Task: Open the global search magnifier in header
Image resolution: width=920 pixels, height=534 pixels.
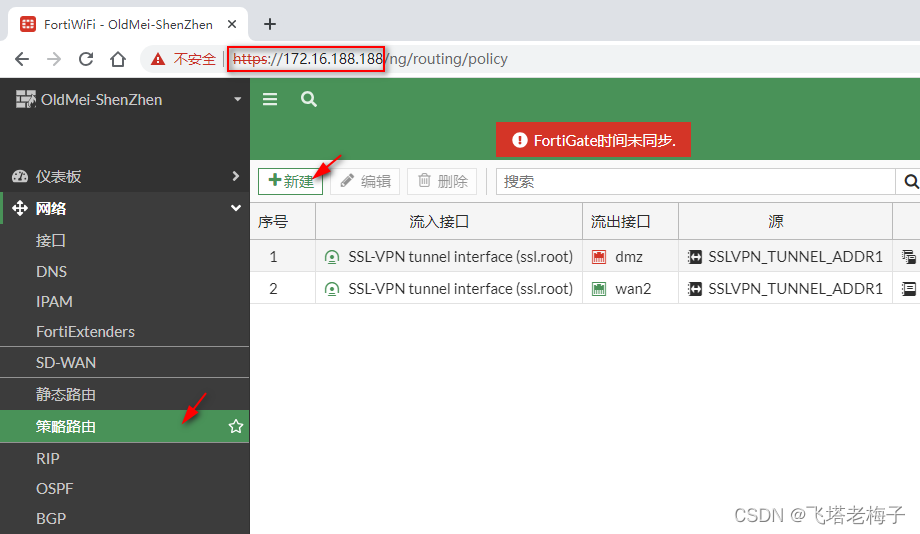Action: [x=309, y=99]
